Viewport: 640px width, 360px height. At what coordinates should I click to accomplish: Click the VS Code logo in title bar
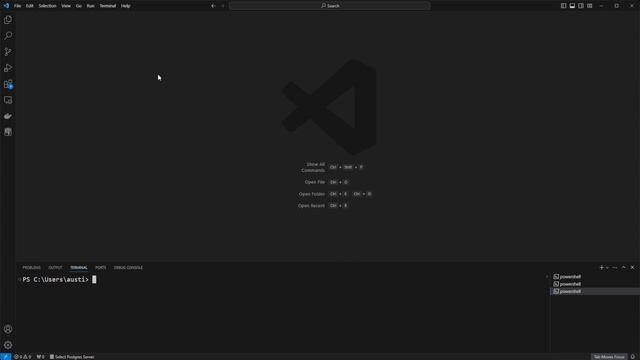click(6, 6)
